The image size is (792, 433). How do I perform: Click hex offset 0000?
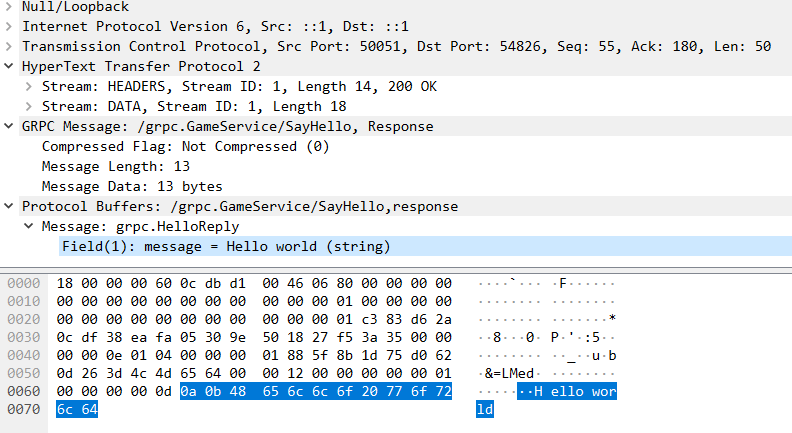click(x=24, y=283)
